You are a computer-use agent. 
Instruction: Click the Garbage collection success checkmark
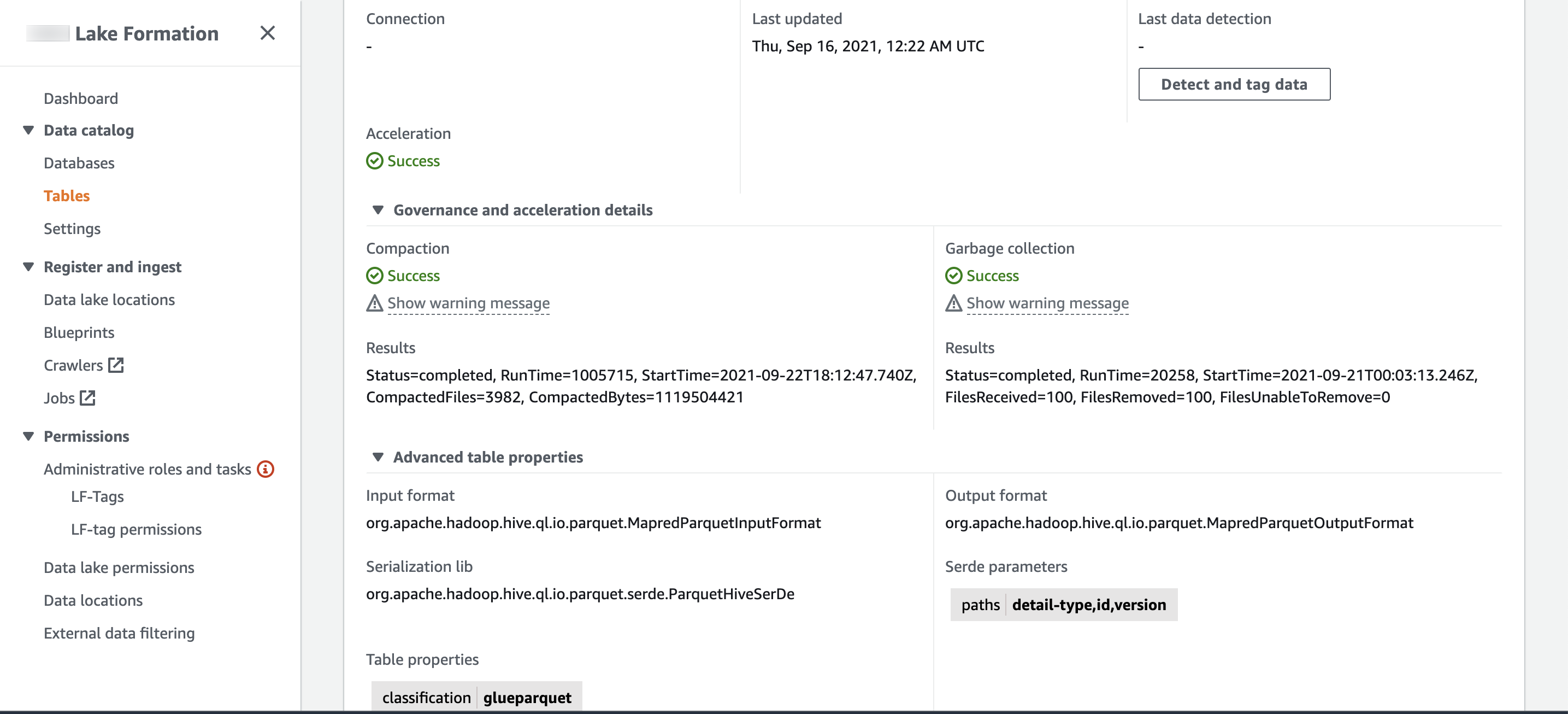coord(953,276)
